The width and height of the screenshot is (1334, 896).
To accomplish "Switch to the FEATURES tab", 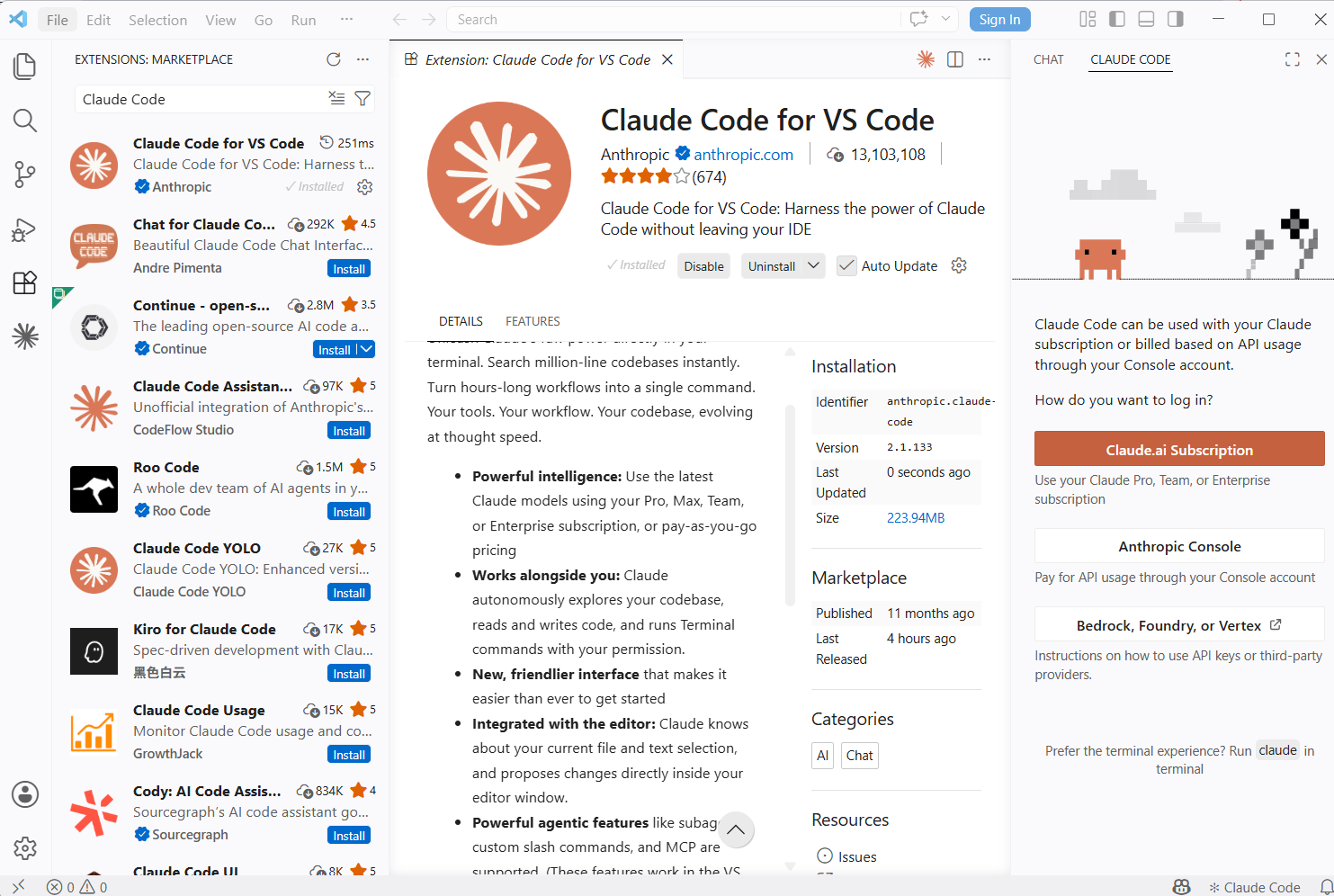I will click(x=533, y=321).
